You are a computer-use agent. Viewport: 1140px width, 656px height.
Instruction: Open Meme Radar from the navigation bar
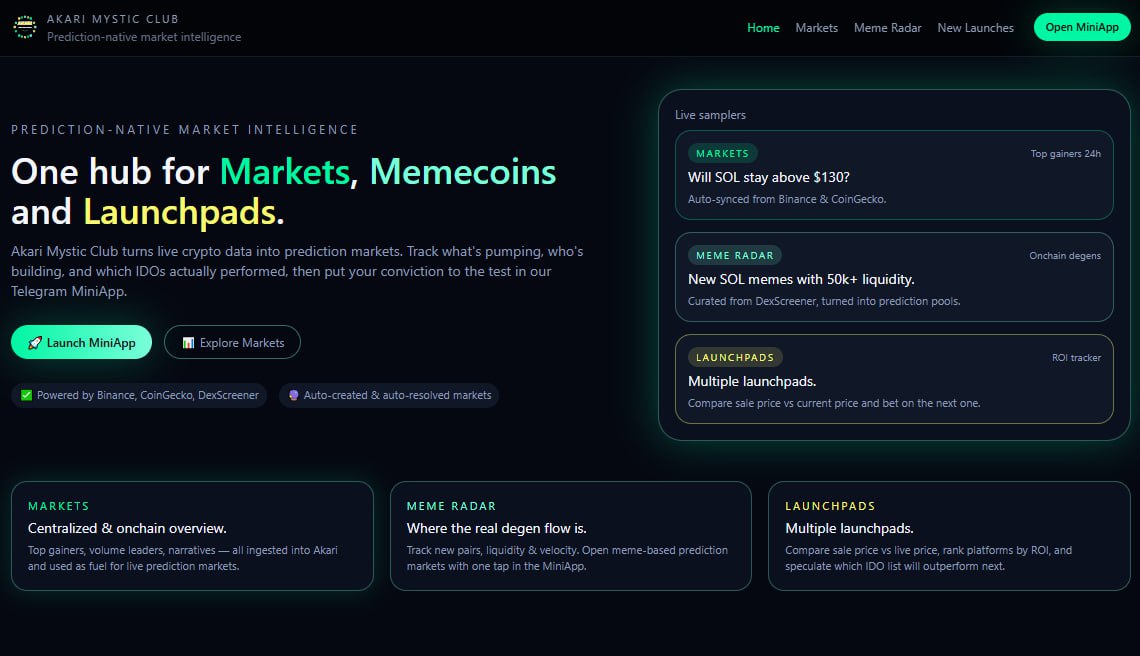tap(887, 28)
